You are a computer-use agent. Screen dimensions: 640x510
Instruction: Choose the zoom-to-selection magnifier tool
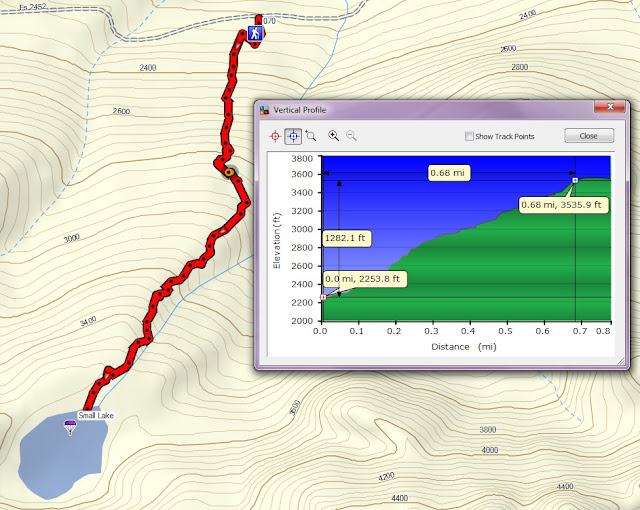click(x=311, y=135)
